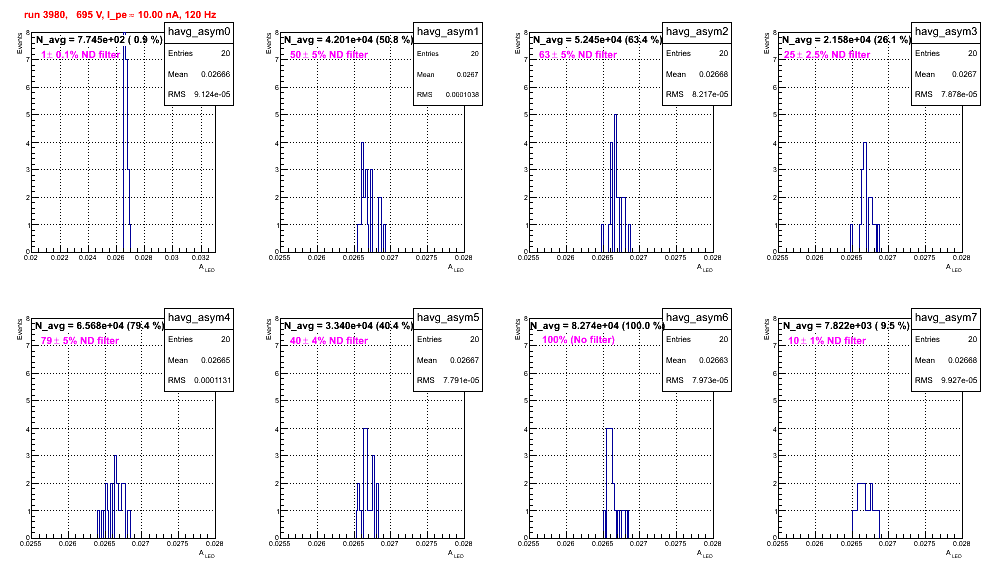Click the N_avg = 7.745e+02 label
996x572 pixels.
tap(99, 39)
